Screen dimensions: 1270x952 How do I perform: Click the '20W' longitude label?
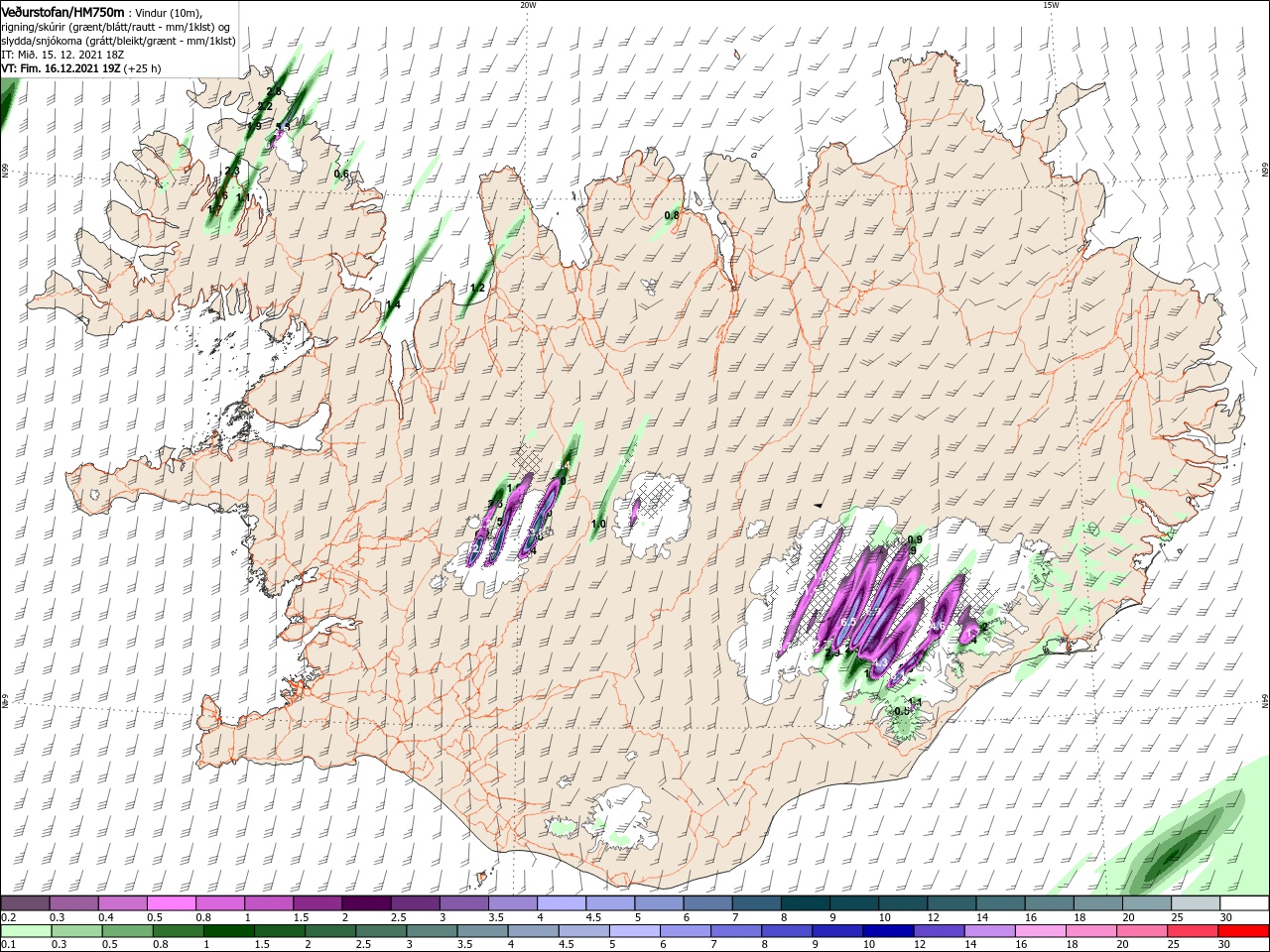coord(528,5)
